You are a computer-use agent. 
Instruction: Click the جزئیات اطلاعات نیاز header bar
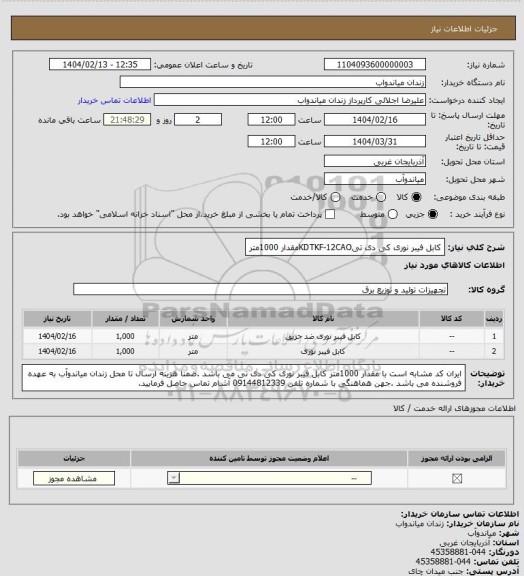click(x=263, y=28)
